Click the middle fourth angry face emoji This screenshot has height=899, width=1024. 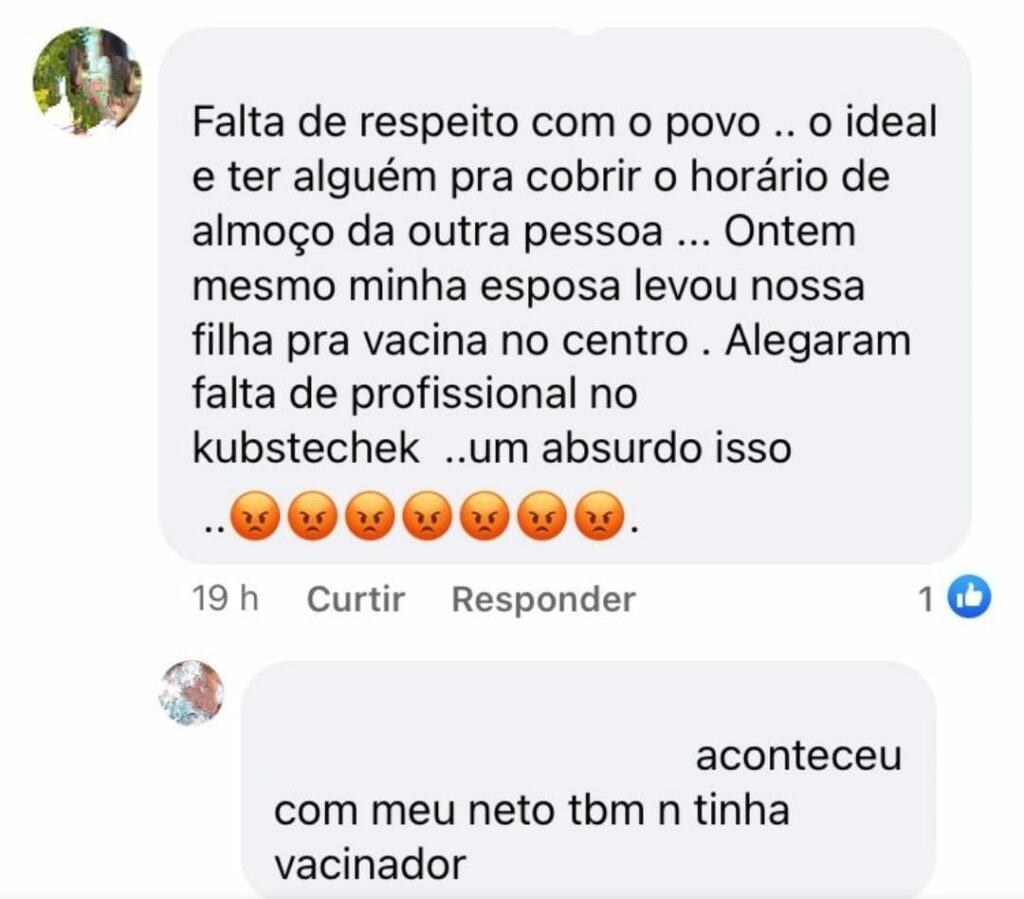click(428, 515)
